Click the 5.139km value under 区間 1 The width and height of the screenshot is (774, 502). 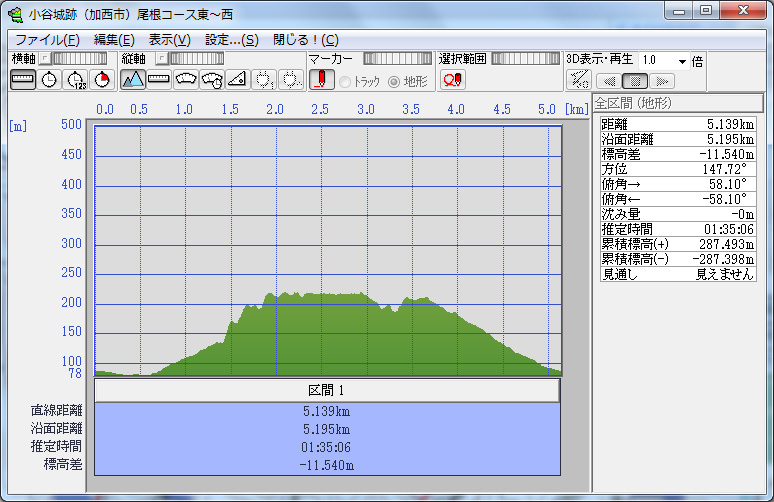tap(326, 411)
